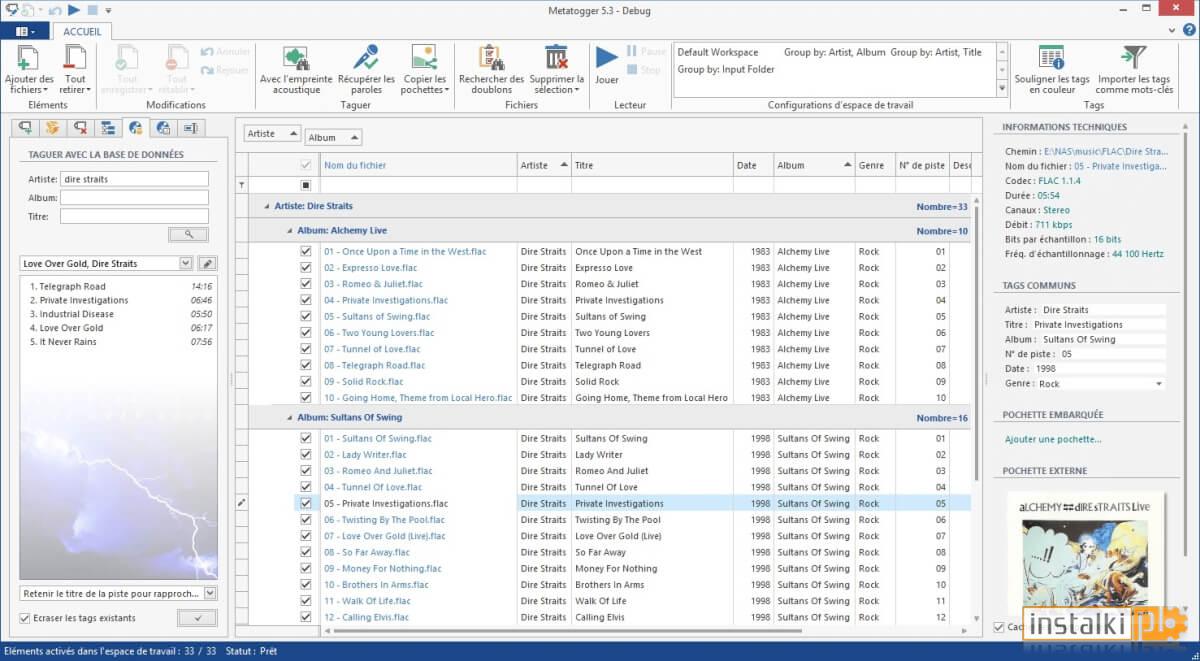Uncheck the 03 - Romeo & Juliet.flac row
Image resolution: width=1200 pixels, height=661 pixels.
[x=306, y=284]
